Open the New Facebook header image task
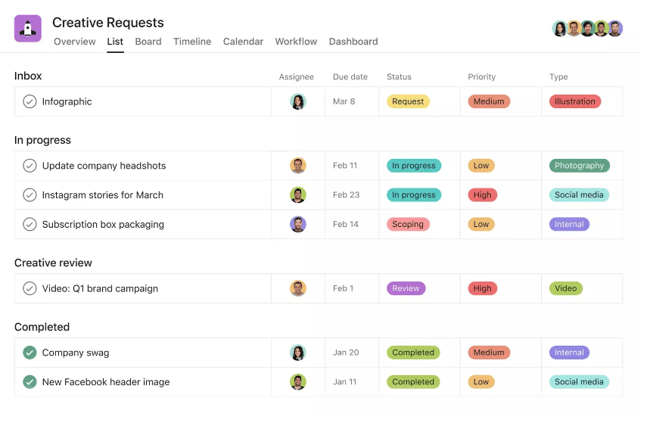Viewport: 650px width, 426px height. tap(106, 381)
